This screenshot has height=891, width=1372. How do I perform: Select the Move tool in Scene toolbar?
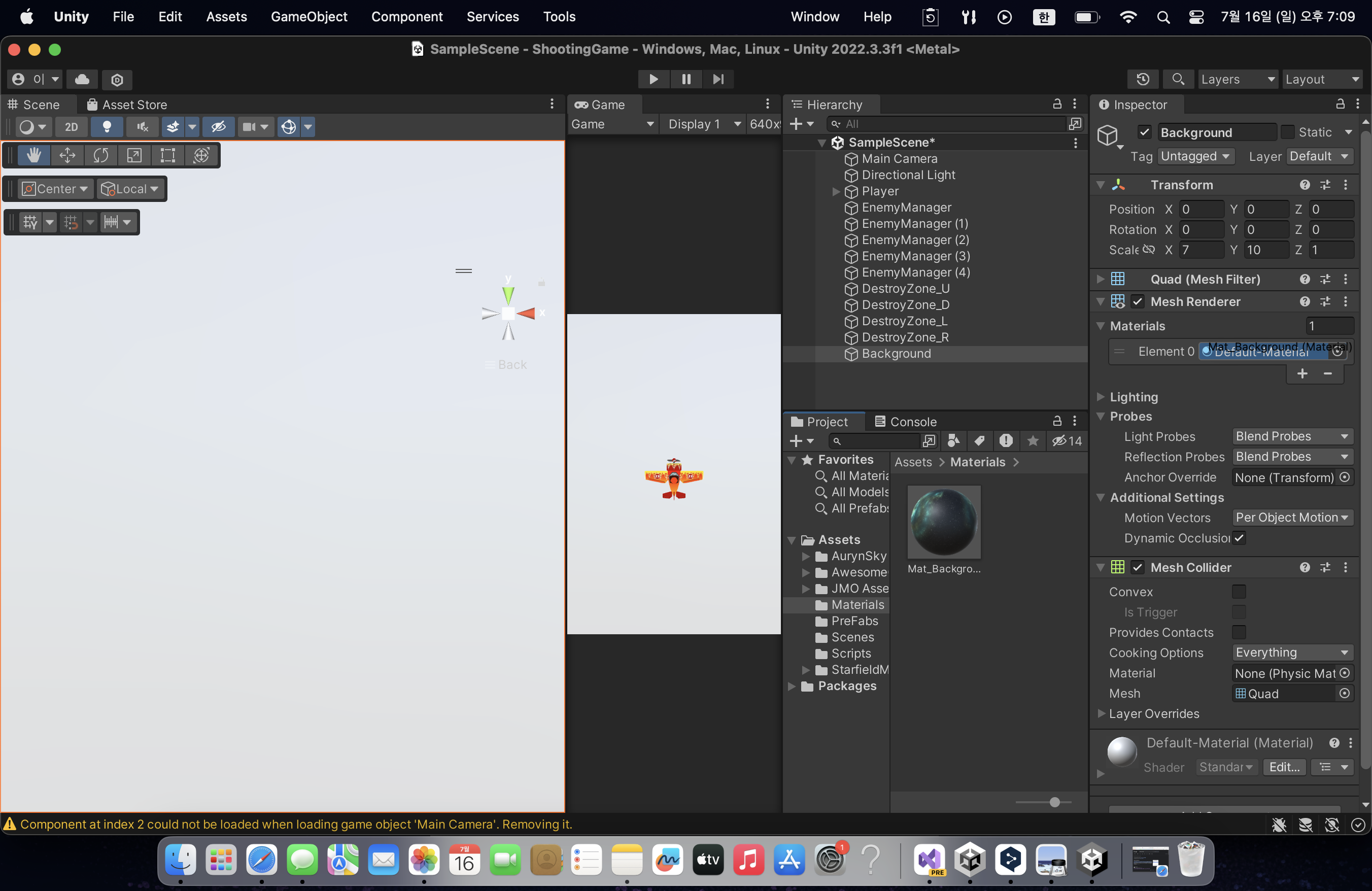click(67, 155)
